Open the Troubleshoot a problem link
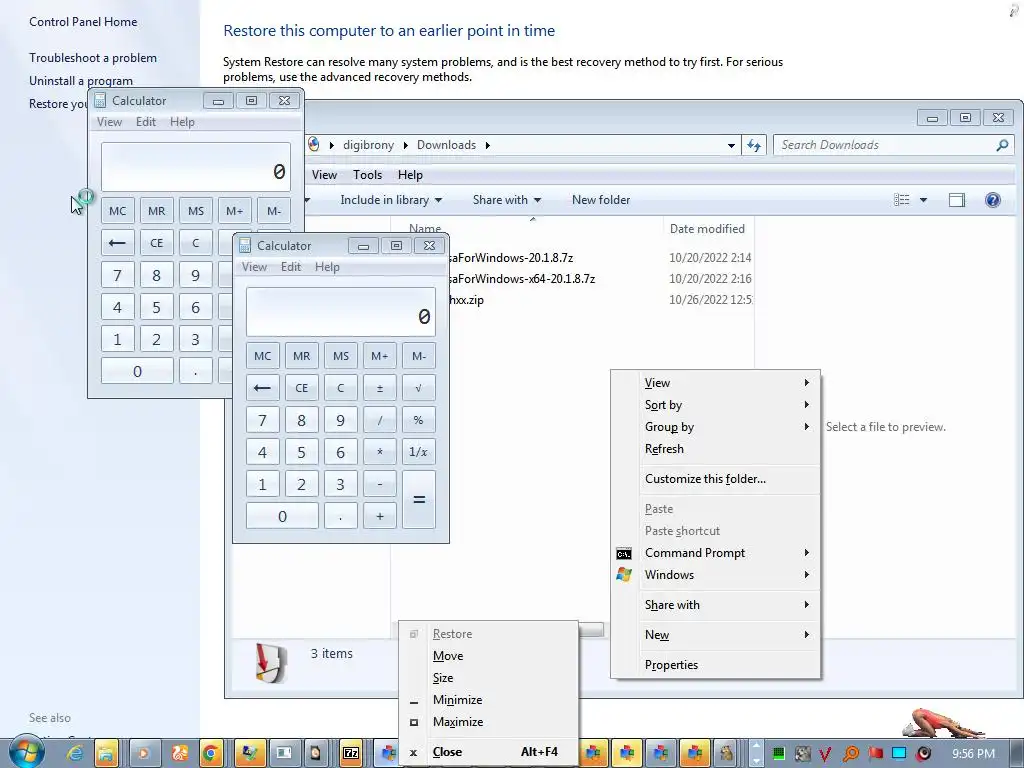Image resolution: width=1024 pixels, height=768 pixels. tap(93, 58)
